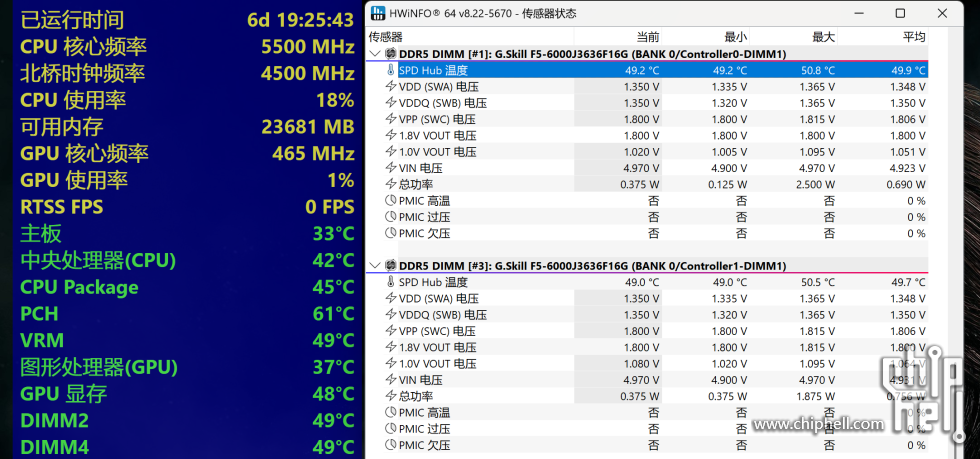Viewport: 980px width, 459px height.
Task: Click DIMM #3 current 1.0V VOUT 1.080 V
Action: (x=641, y=364)
